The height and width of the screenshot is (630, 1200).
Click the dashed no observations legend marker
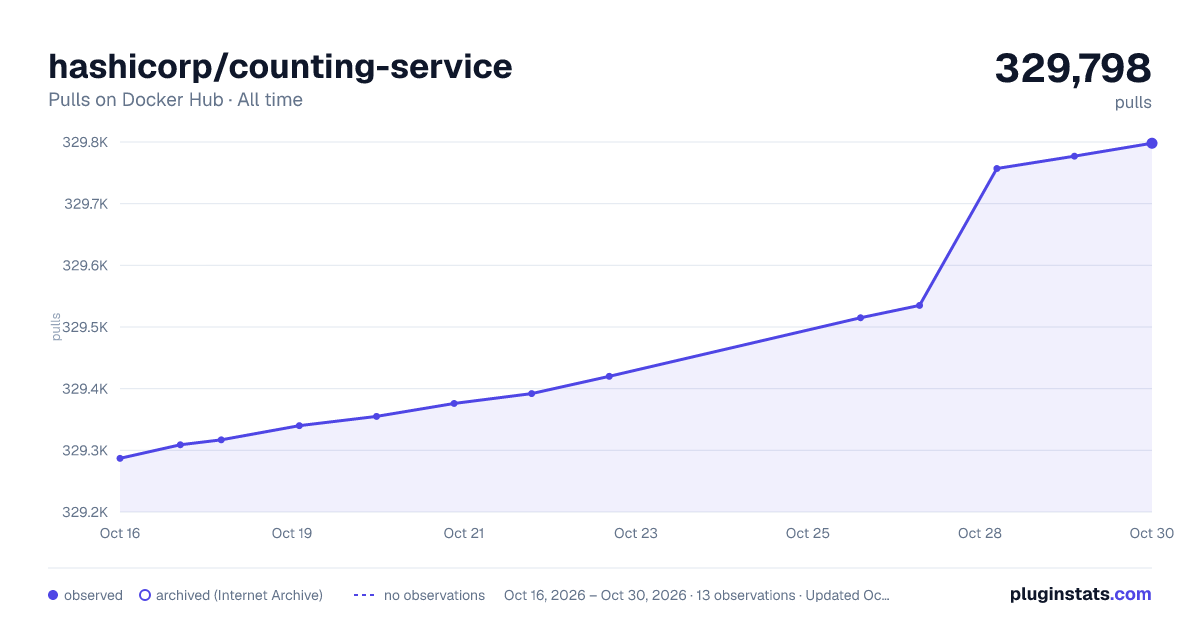pos(364,595)
